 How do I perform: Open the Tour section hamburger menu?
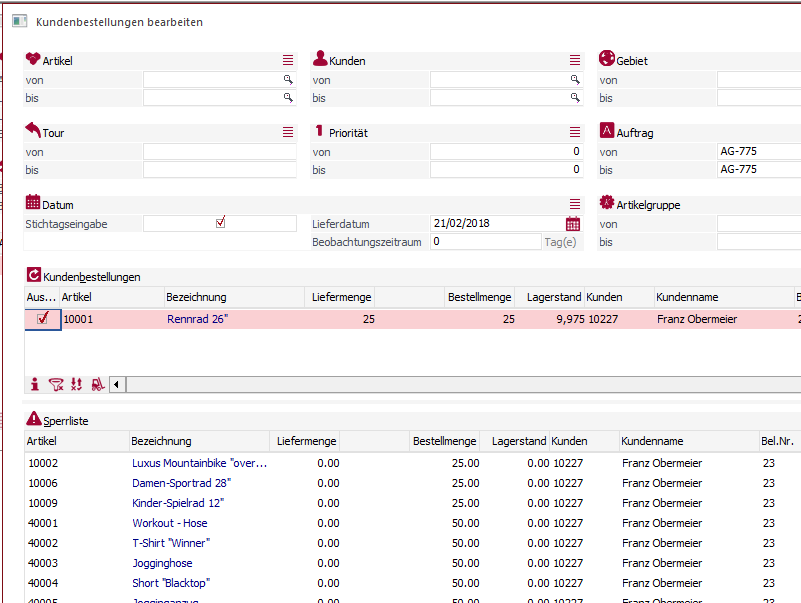[x=288, y=132]
